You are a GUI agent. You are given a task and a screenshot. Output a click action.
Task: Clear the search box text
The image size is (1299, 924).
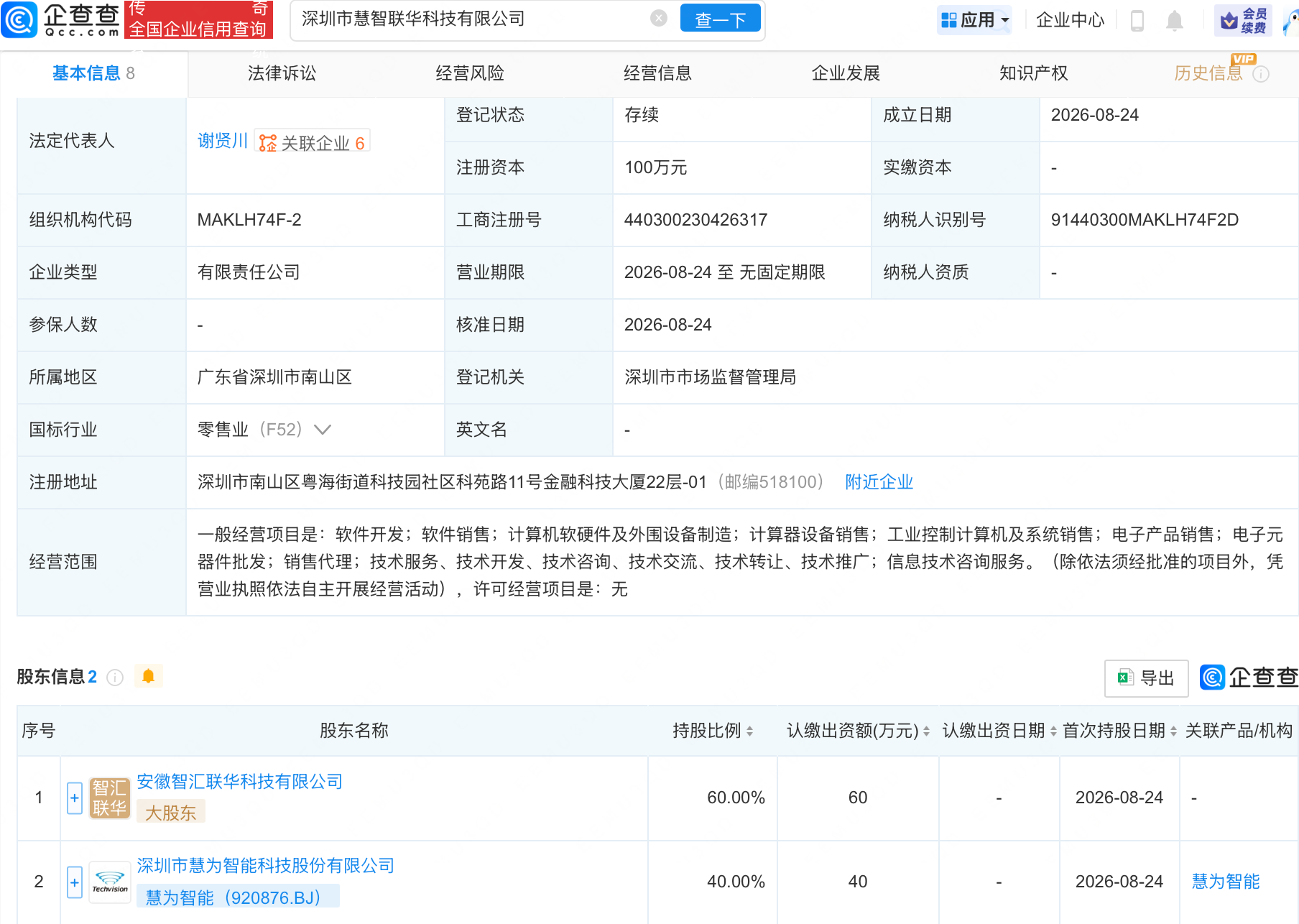pos(659,19)
